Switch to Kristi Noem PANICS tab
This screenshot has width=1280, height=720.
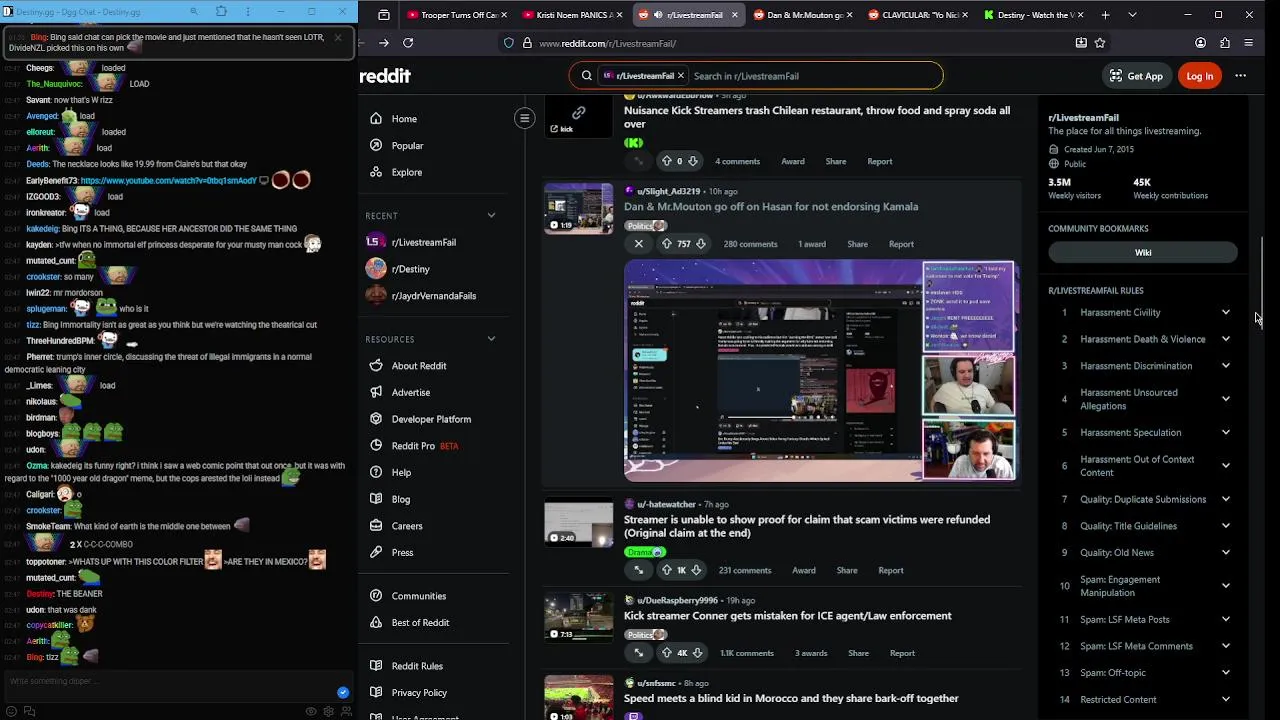[x=573, y=15]
